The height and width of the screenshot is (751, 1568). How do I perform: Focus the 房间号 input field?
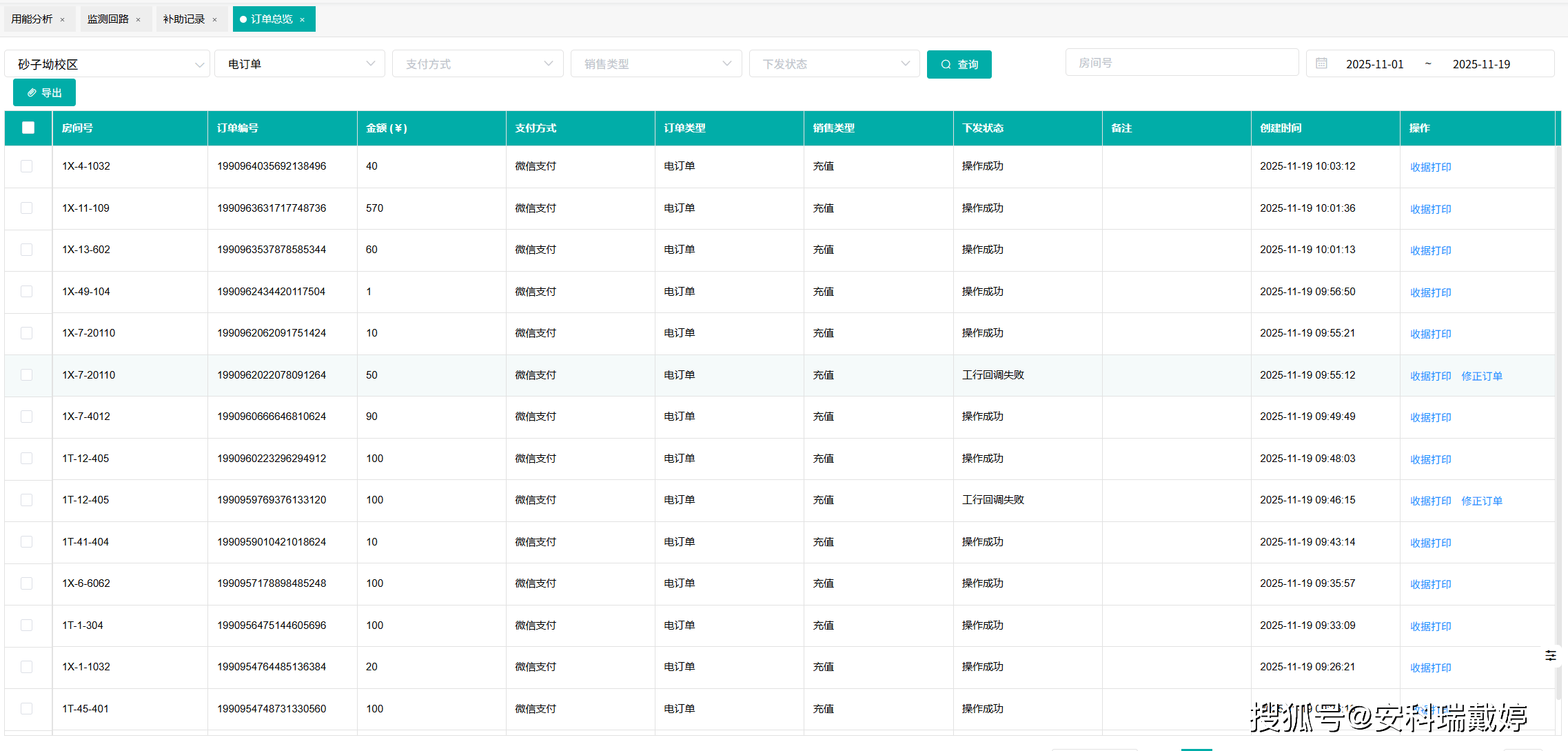click(x=1182, y=63)
